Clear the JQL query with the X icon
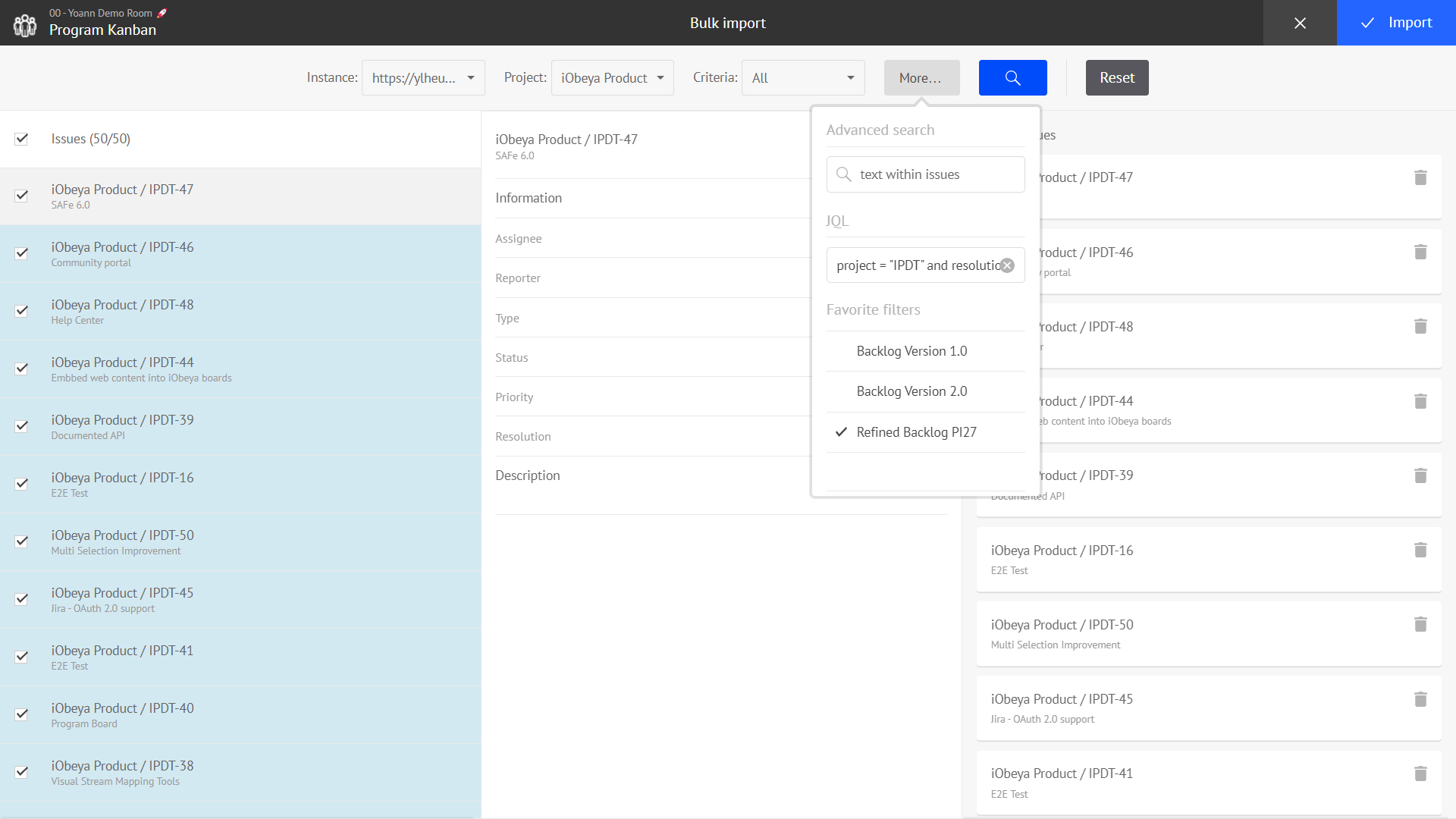 [x=1007, y=265]
